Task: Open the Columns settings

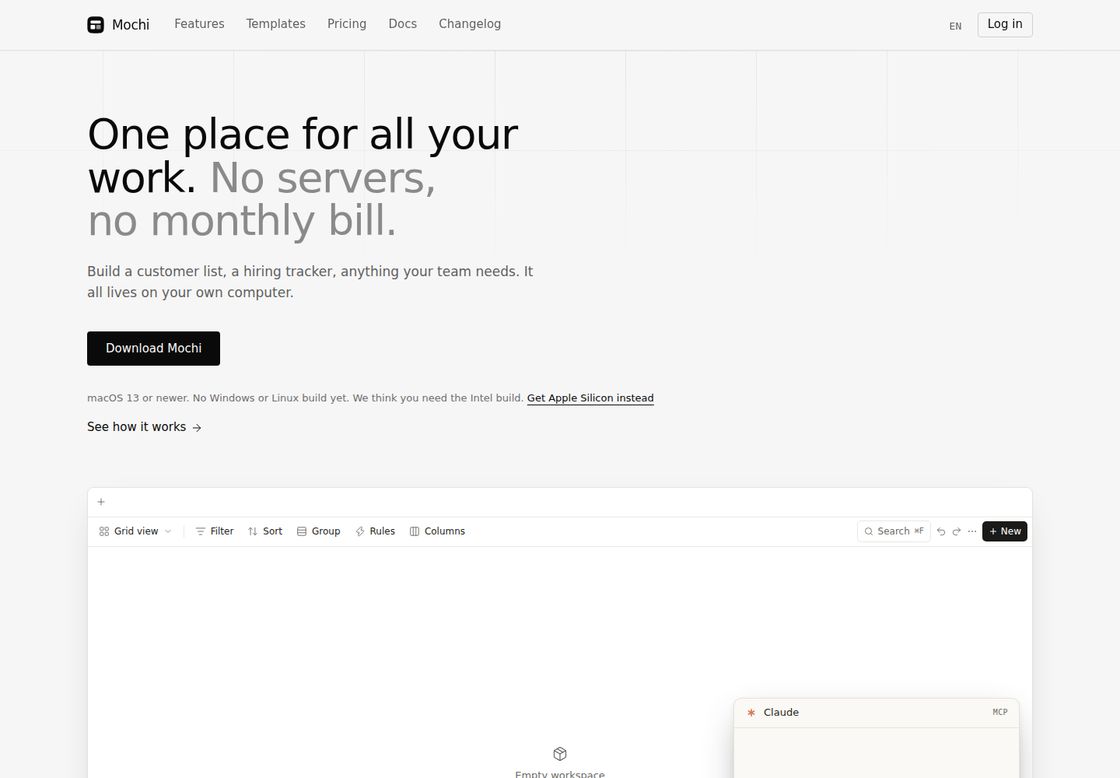Action: 437,531
